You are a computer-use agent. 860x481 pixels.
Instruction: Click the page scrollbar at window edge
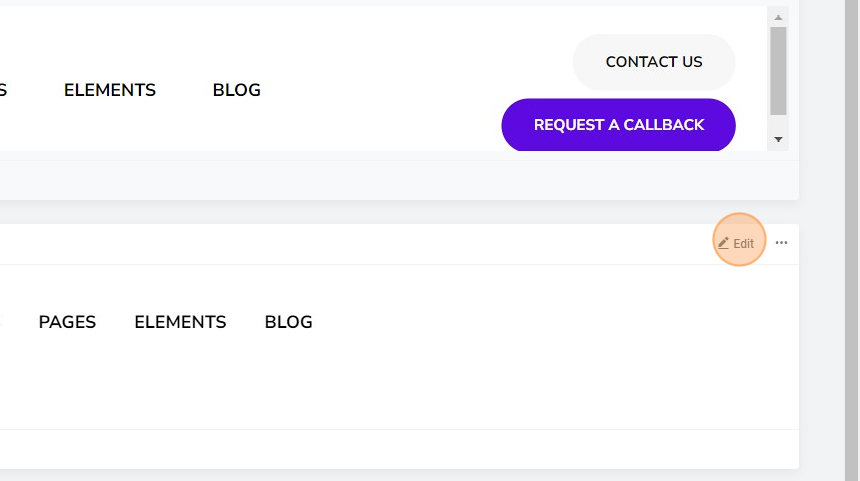coord(851,240)
